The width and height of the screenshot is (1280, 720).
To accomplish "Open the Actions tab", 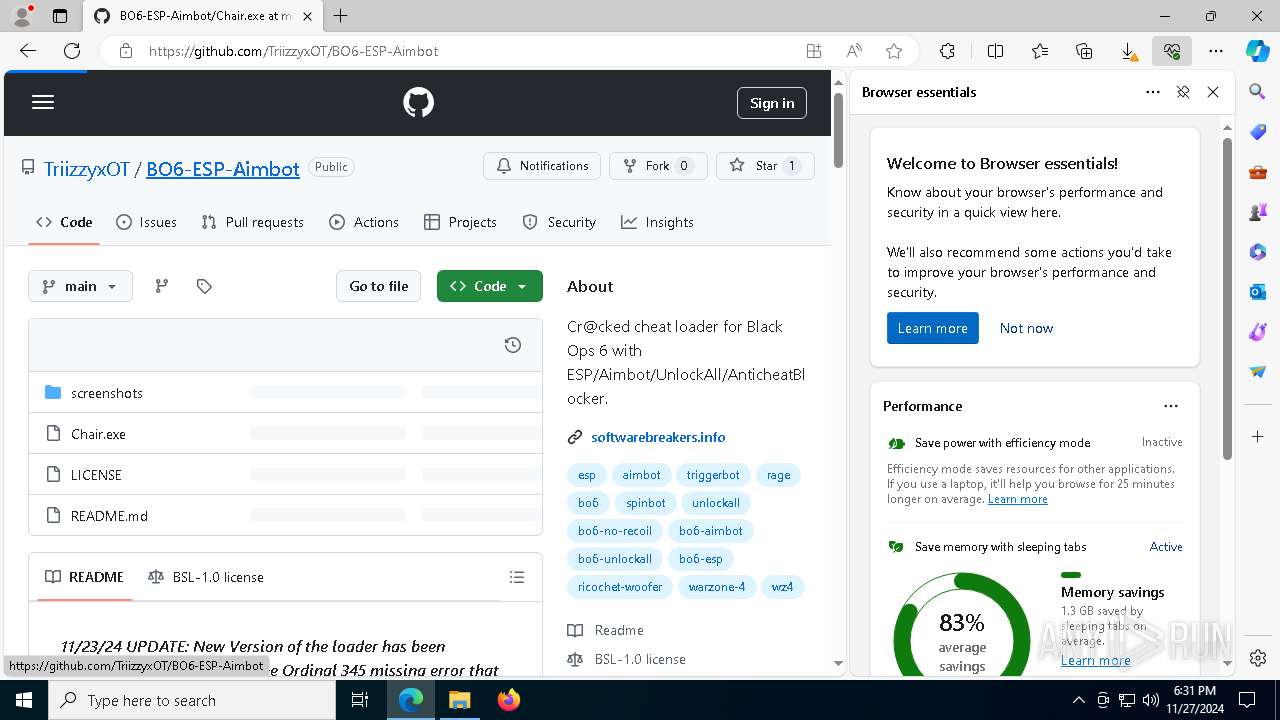I will point(364,222).
